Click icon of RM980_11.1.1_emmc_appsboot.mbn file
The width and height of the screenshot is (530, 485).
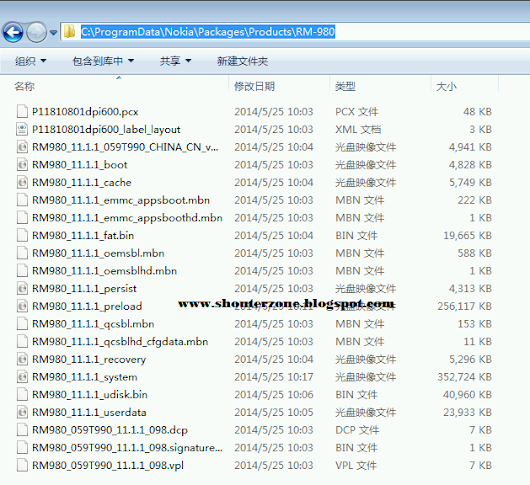22,200
